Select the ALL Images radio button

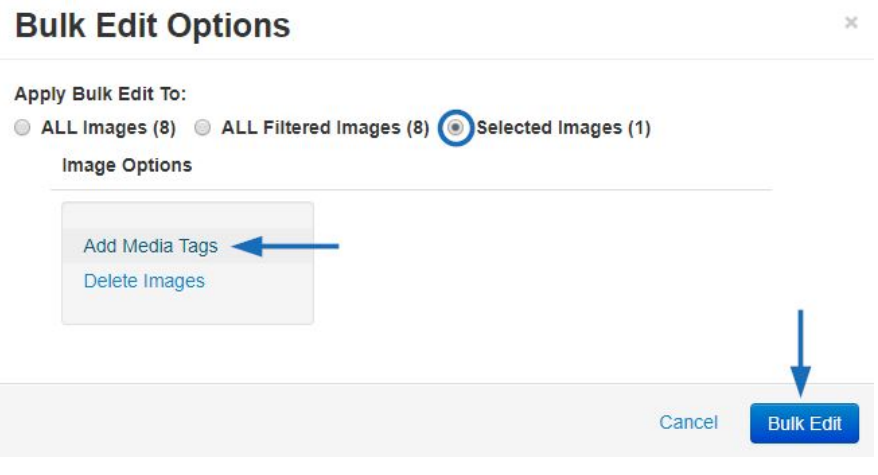pyautogui.click(x=22, y=128)
